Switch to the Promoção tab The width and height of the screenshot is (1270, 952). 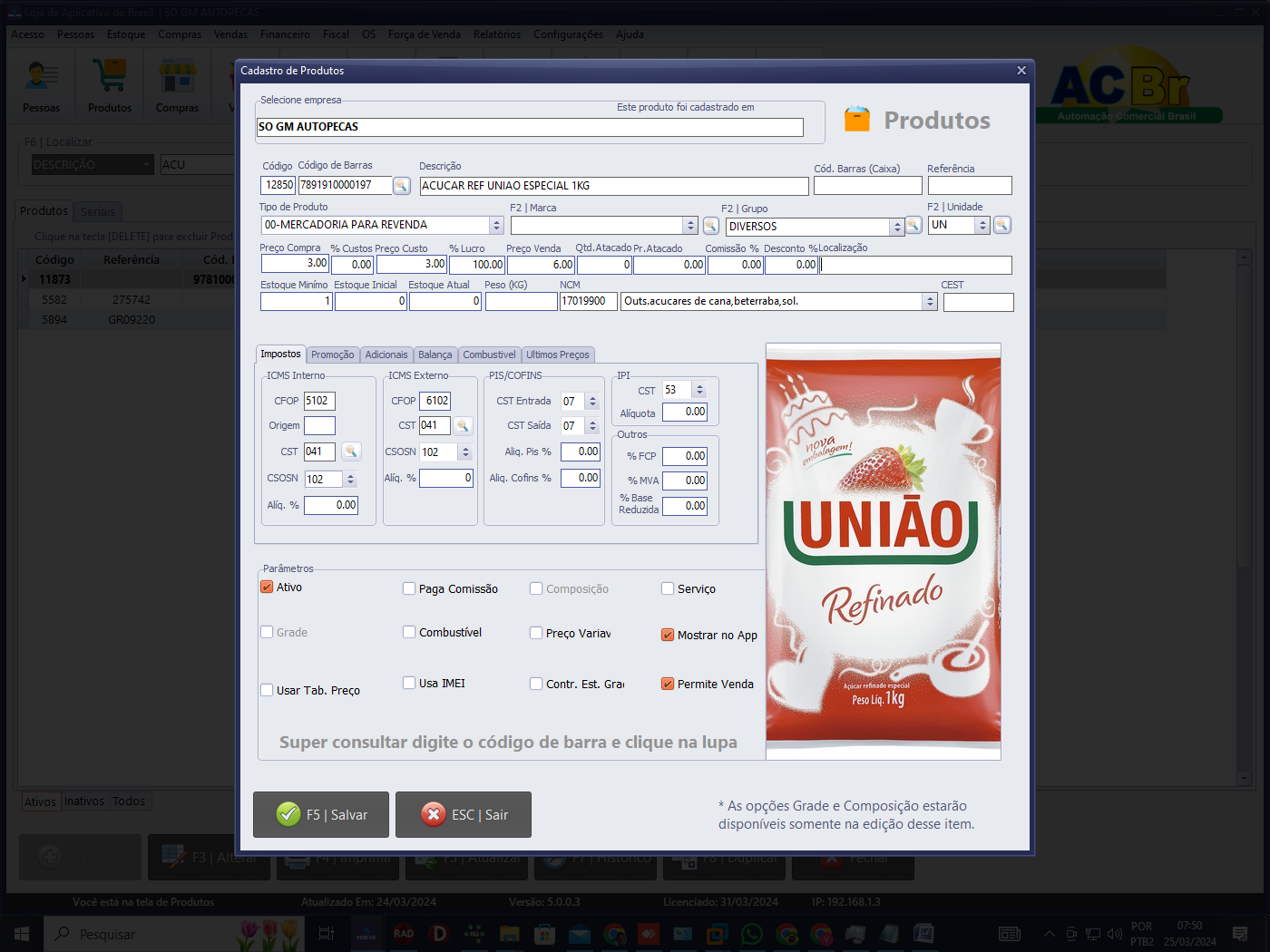333,355
